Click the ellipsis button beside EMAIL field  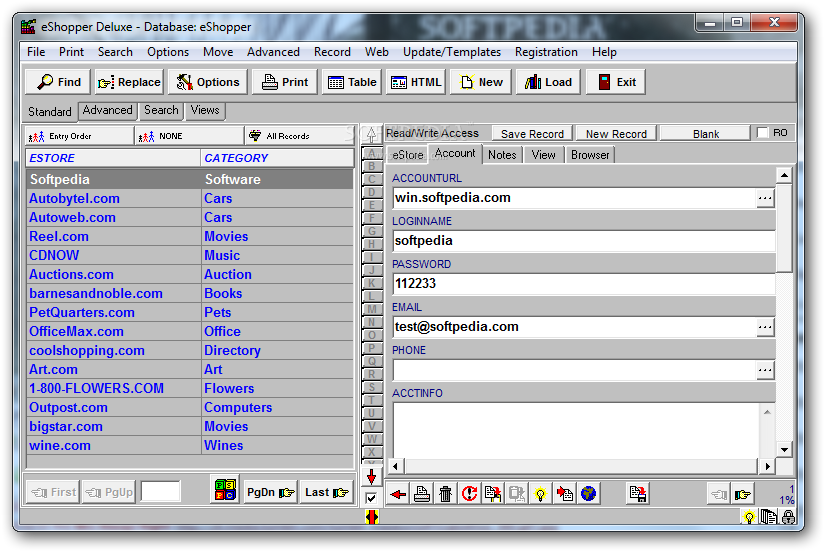coord(765,327)
